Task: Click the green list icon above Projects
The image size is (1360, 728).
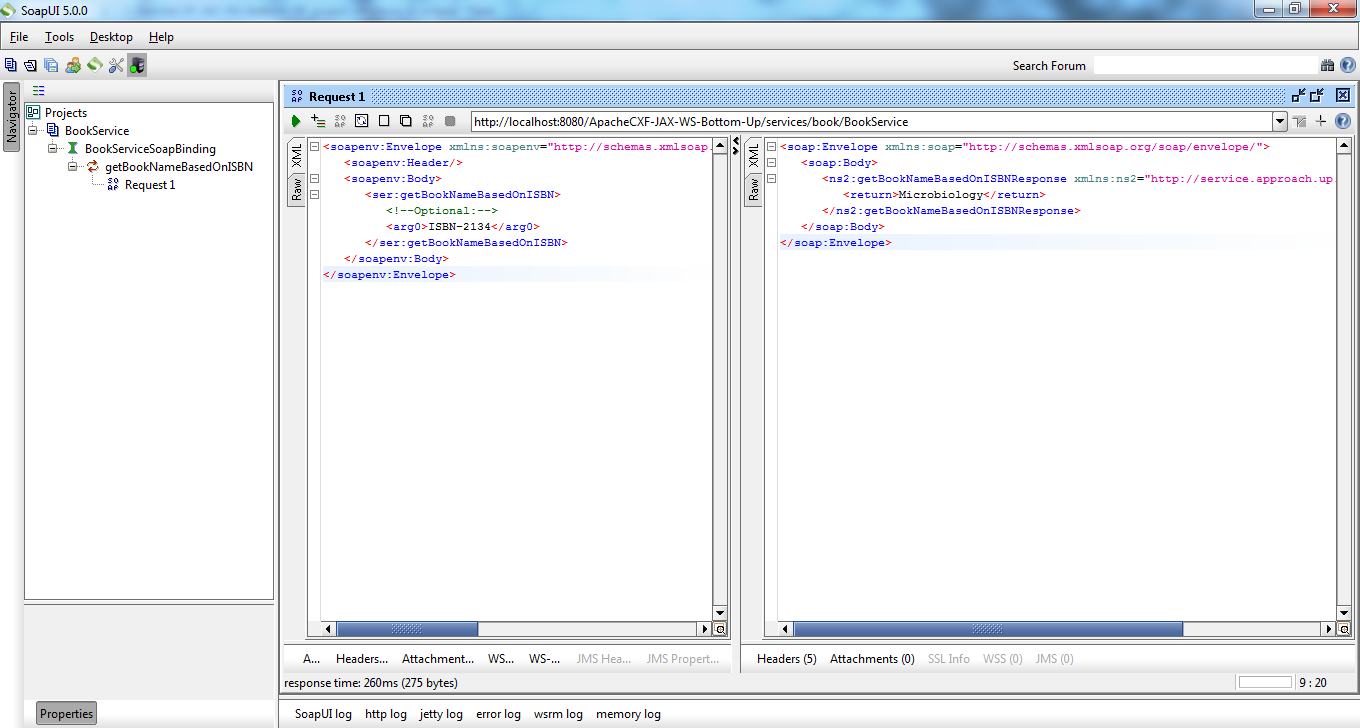Action: (39, 90)
